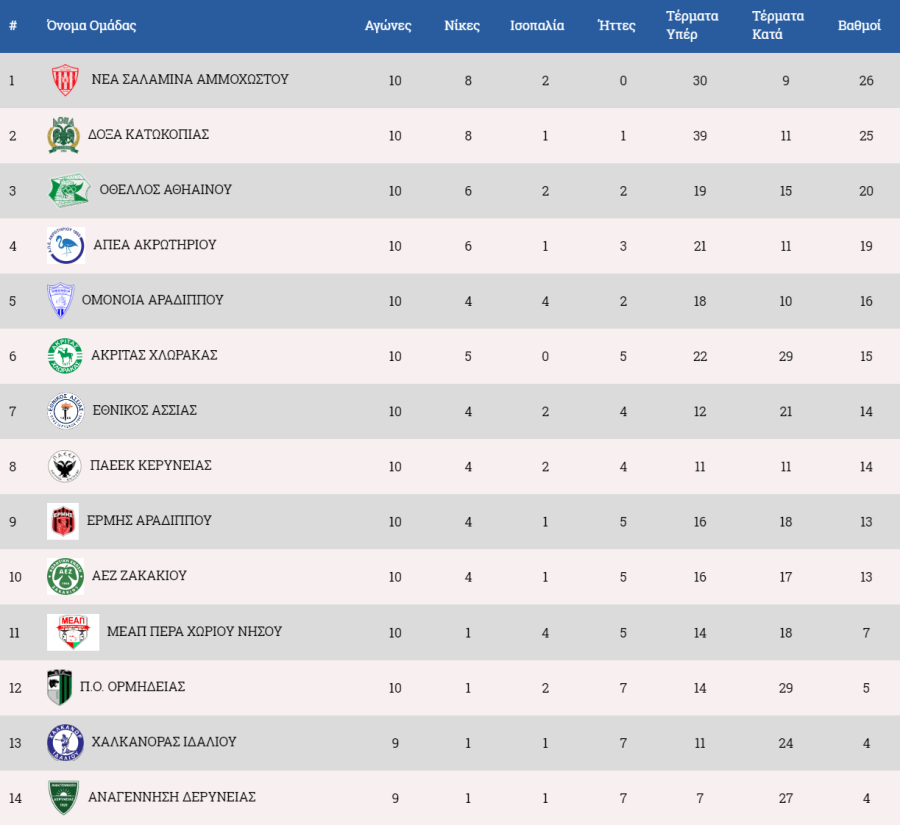Click the ΠΑΕΕΚ Κερύνειας eagle logo
The image size is (900, 825).
coord(64,466)
